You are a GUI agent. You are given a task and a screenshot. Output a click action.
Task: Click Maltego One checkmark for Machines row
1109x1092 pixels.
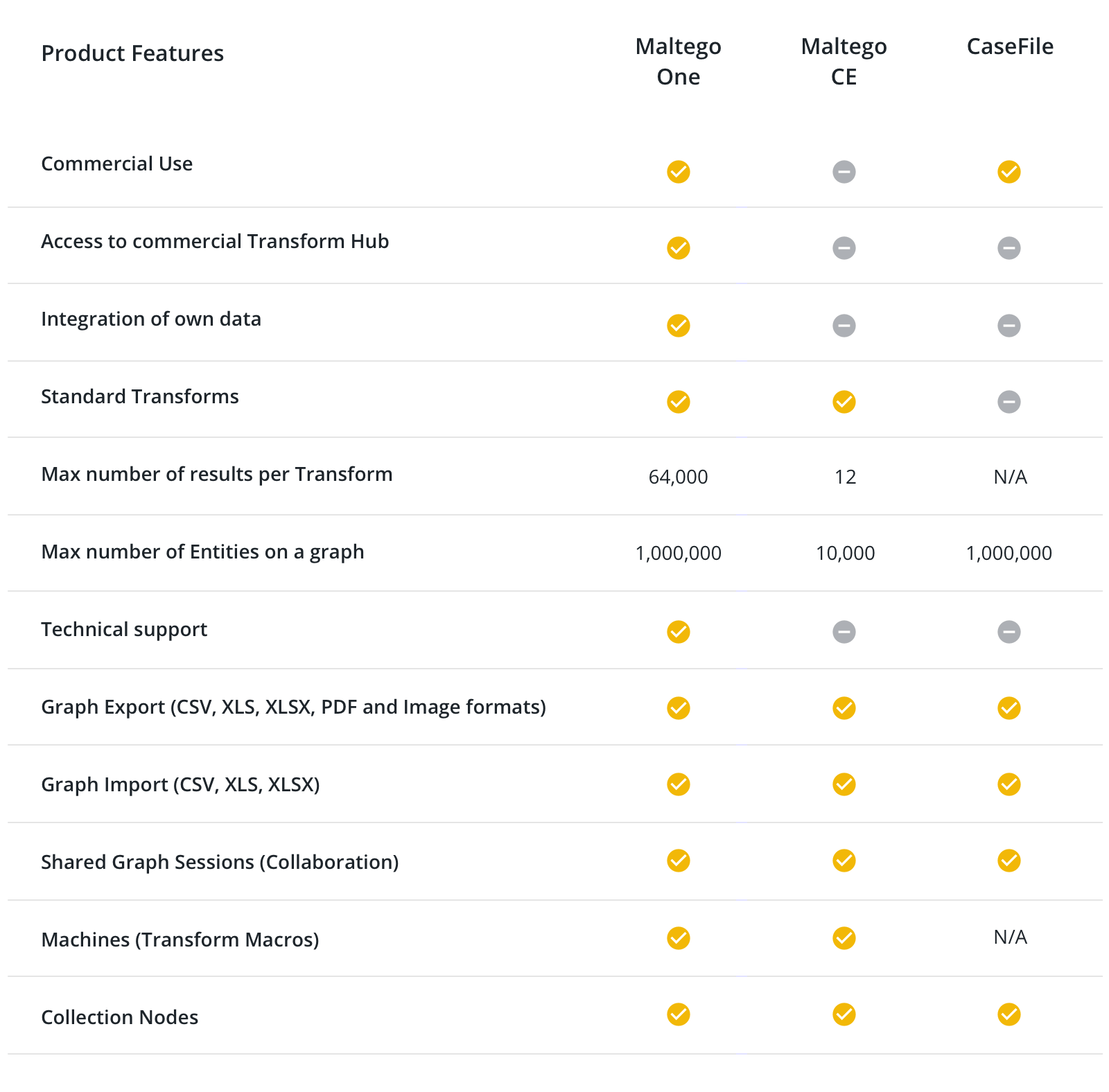point(678,937)
